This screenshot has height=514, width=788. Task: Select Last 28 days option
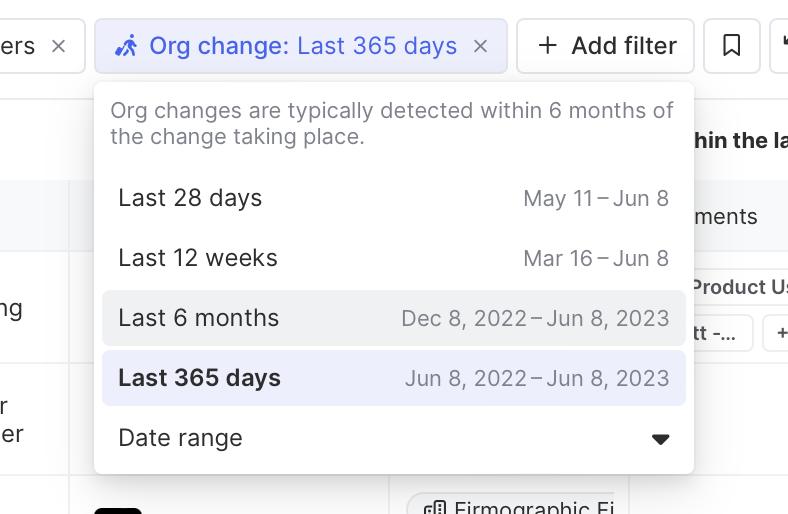190,198
